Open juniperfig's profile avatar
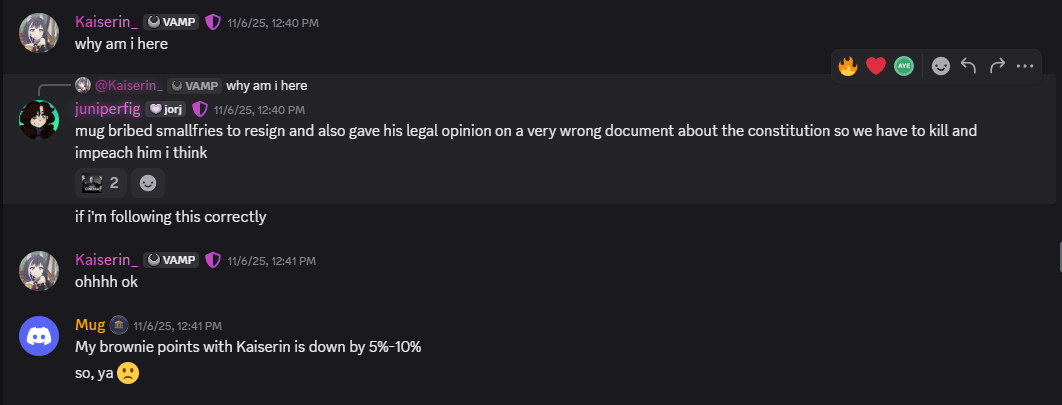Image resolution: width=1062 pixels, height=405 pixels. click(40, 120)
